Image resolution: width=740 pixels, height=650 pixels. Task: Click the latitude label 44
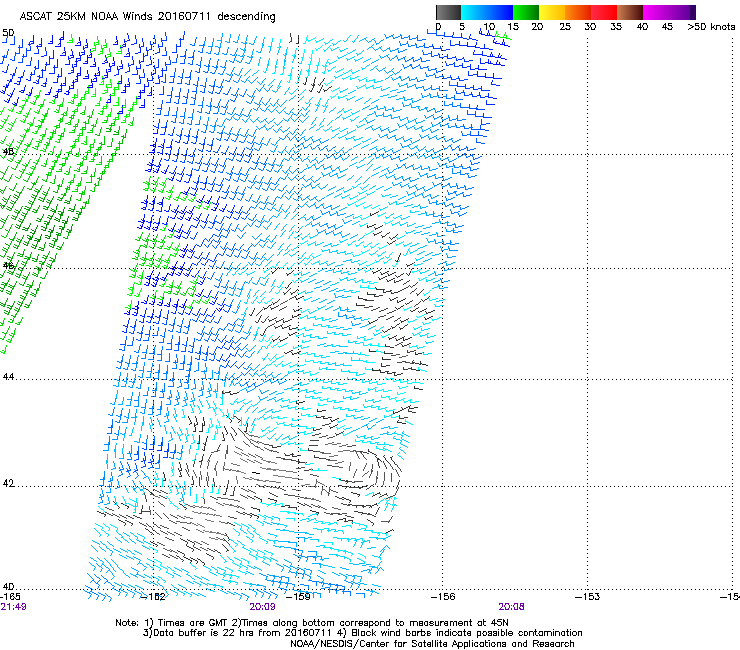[8, 377]
